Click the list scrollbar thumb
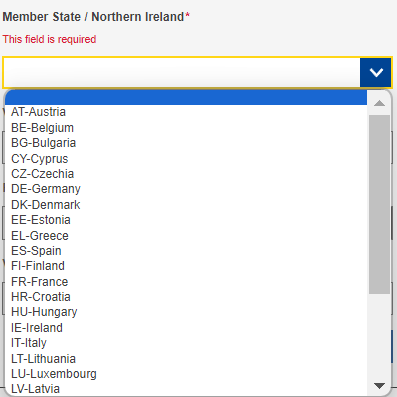The image size is (397, 397). point(379,204)
